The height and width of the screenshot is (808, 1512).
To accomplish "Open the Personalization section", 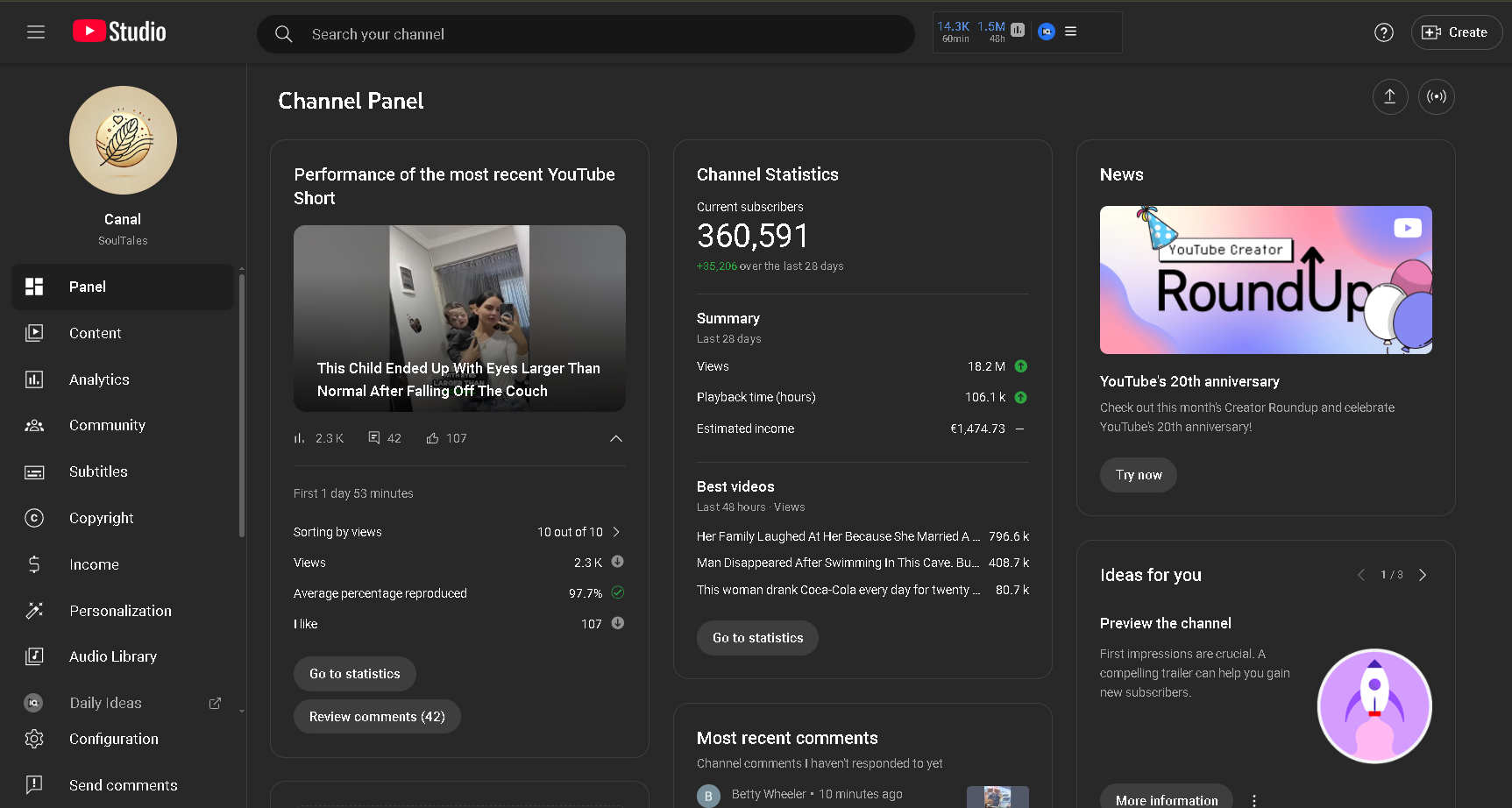I will point(123,611).
